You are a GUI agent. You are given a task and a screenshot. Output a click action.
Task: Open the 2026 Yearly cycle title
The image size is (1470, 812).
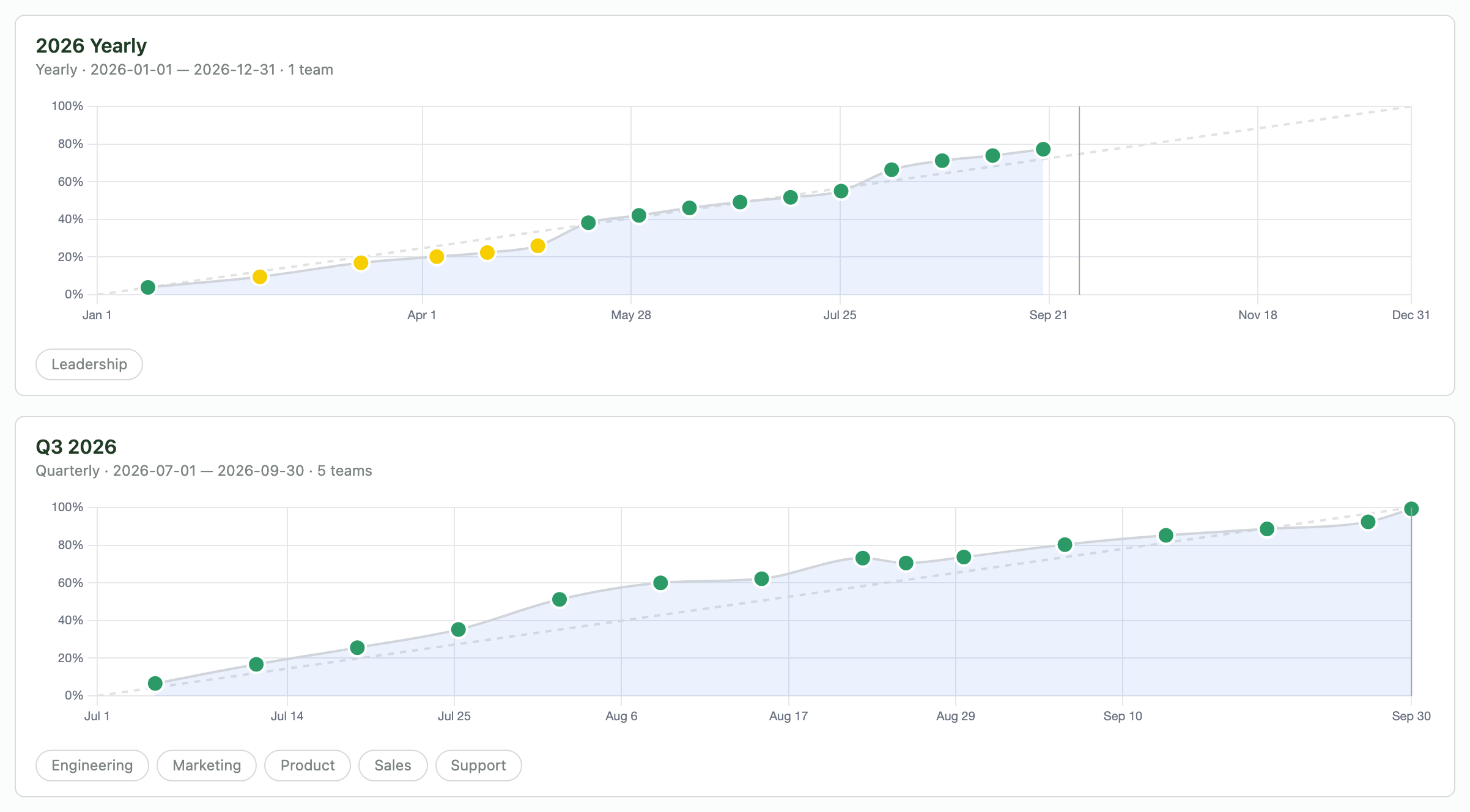[x=91, y=46]
